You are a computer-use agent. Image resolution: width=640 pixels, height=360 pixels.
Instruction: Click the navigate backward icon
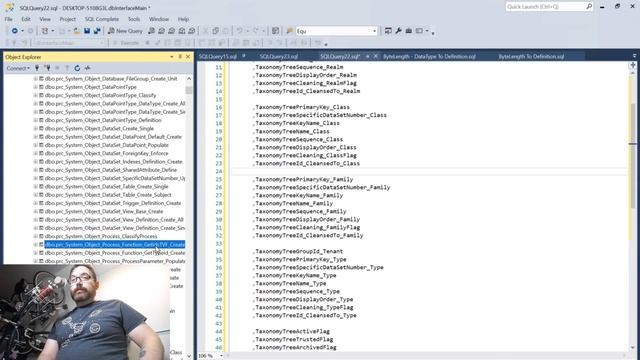pos(14,31)
